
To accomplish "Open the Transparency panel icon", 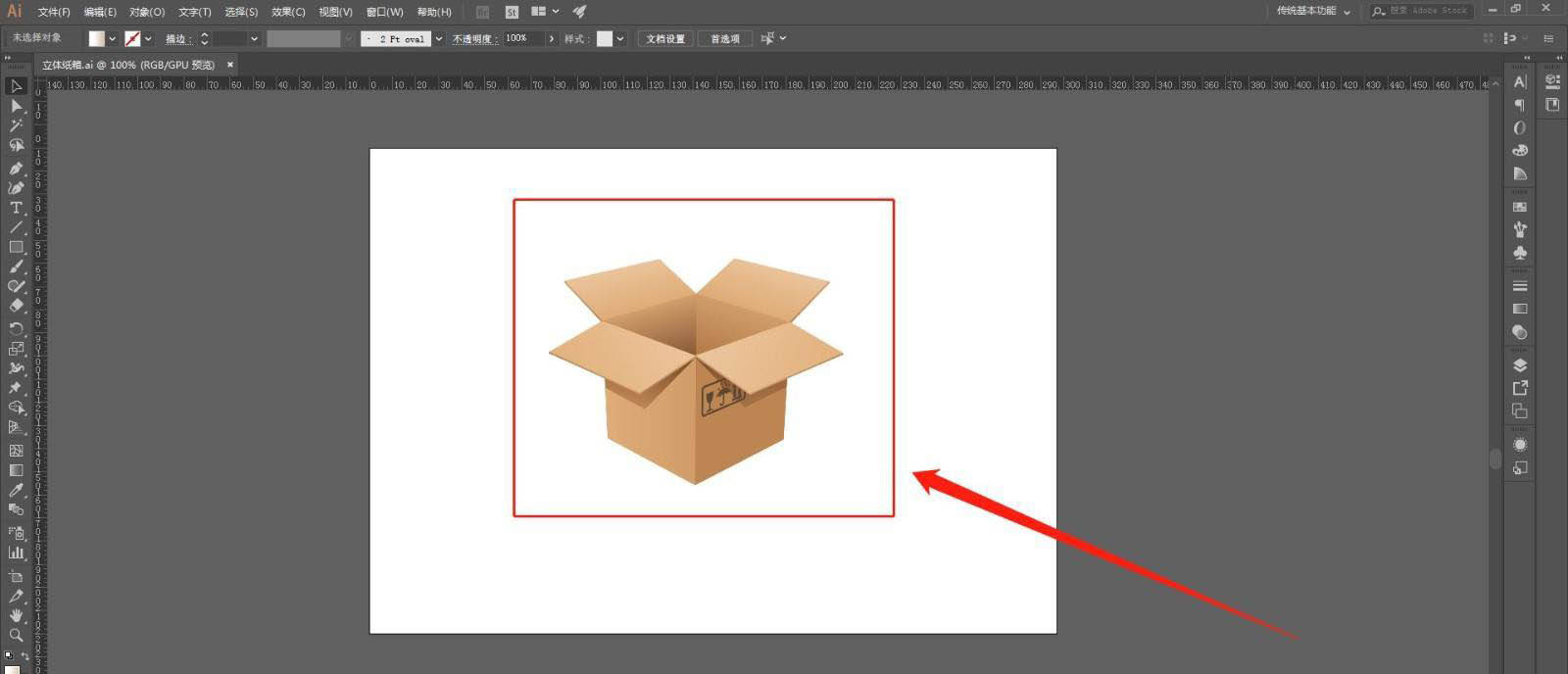I will 1520,332.
